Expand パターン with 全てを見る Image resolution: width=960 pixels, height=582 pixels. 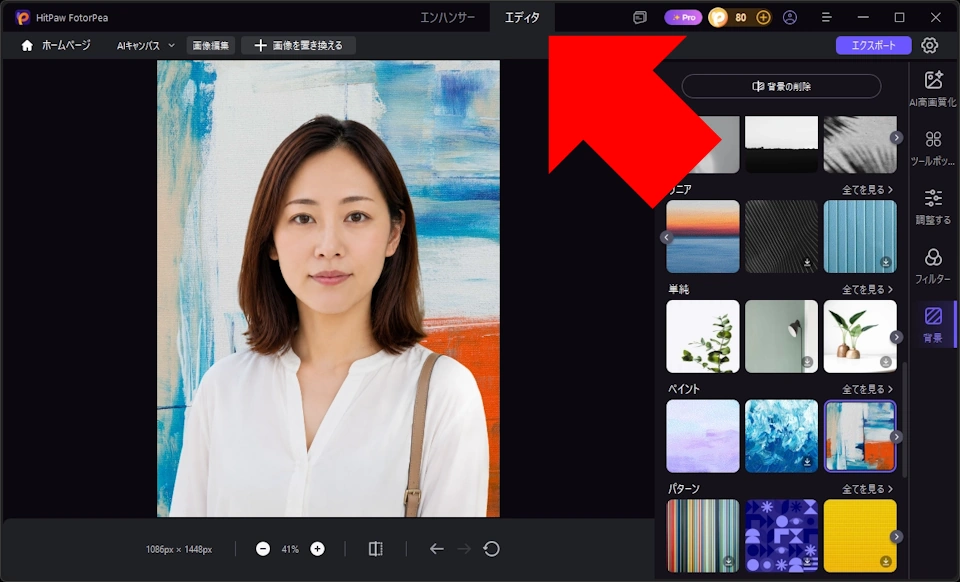[x=867, y=489]
